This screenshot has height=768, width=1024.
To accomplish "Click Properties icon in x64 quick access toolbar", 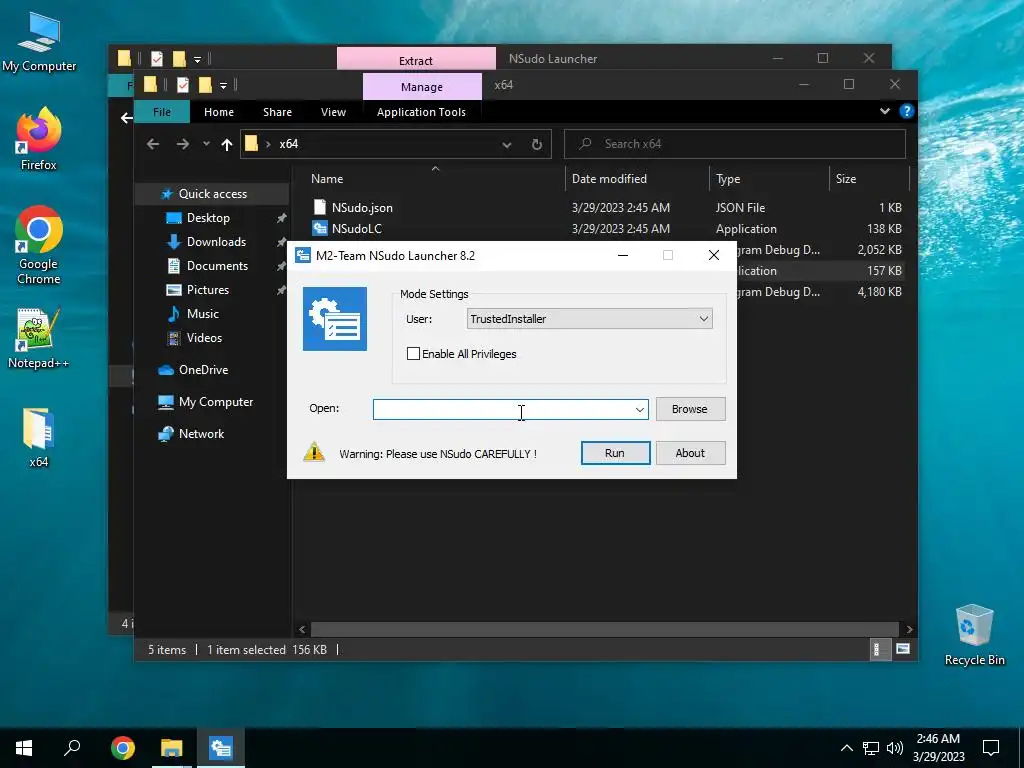I will [x=183, y=85].
